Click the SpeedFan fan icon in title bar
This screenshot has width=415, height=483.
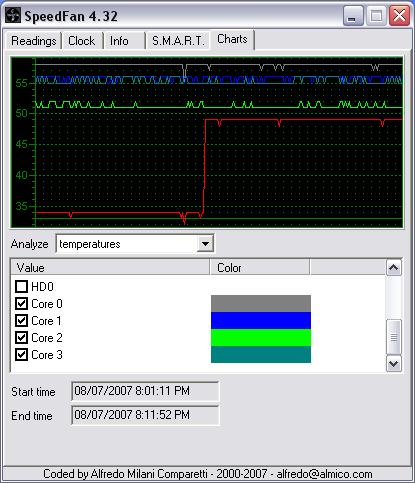[13, 16]
